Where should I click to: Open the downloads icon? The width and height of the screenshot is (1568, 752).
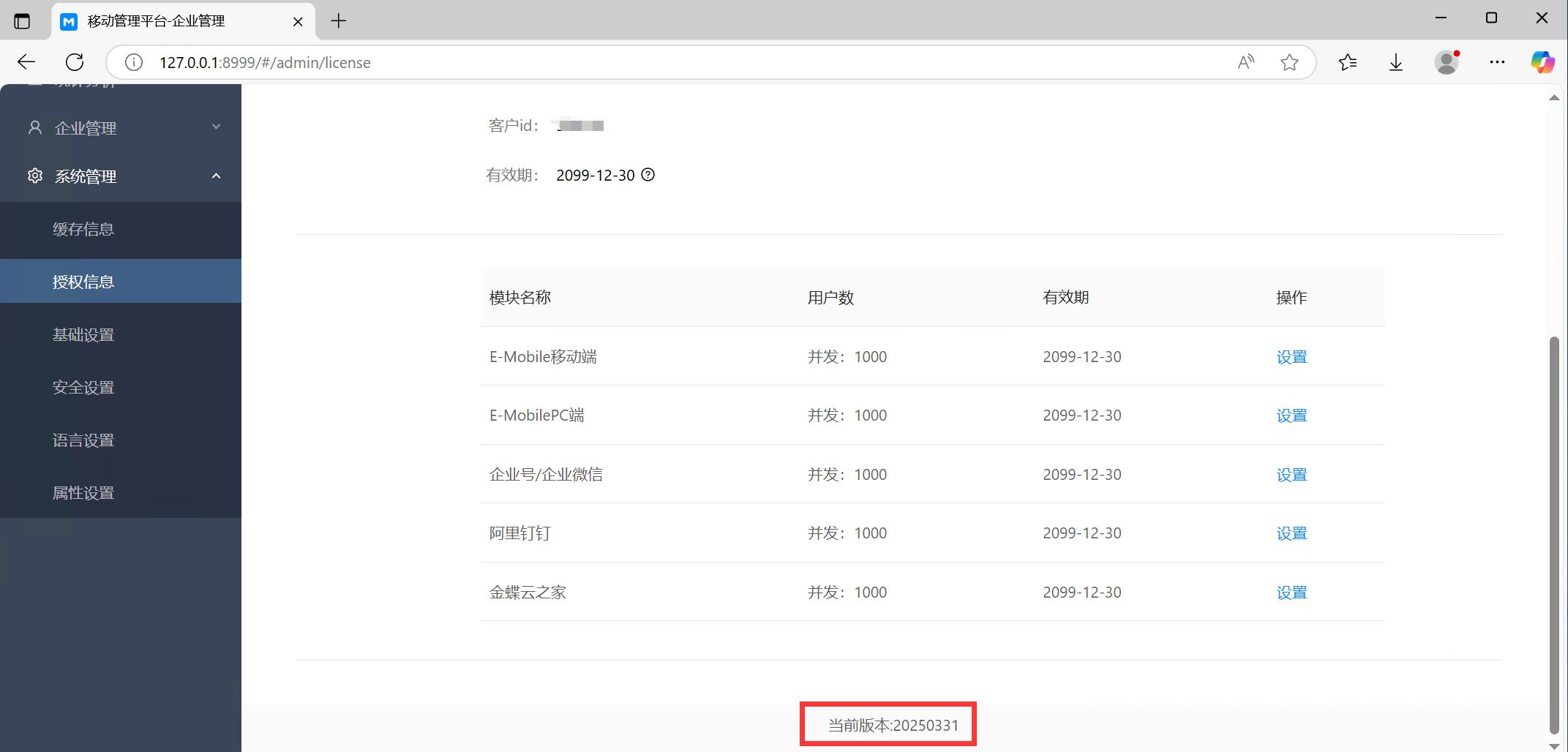pyautogui.click(x=1396, y=62)
